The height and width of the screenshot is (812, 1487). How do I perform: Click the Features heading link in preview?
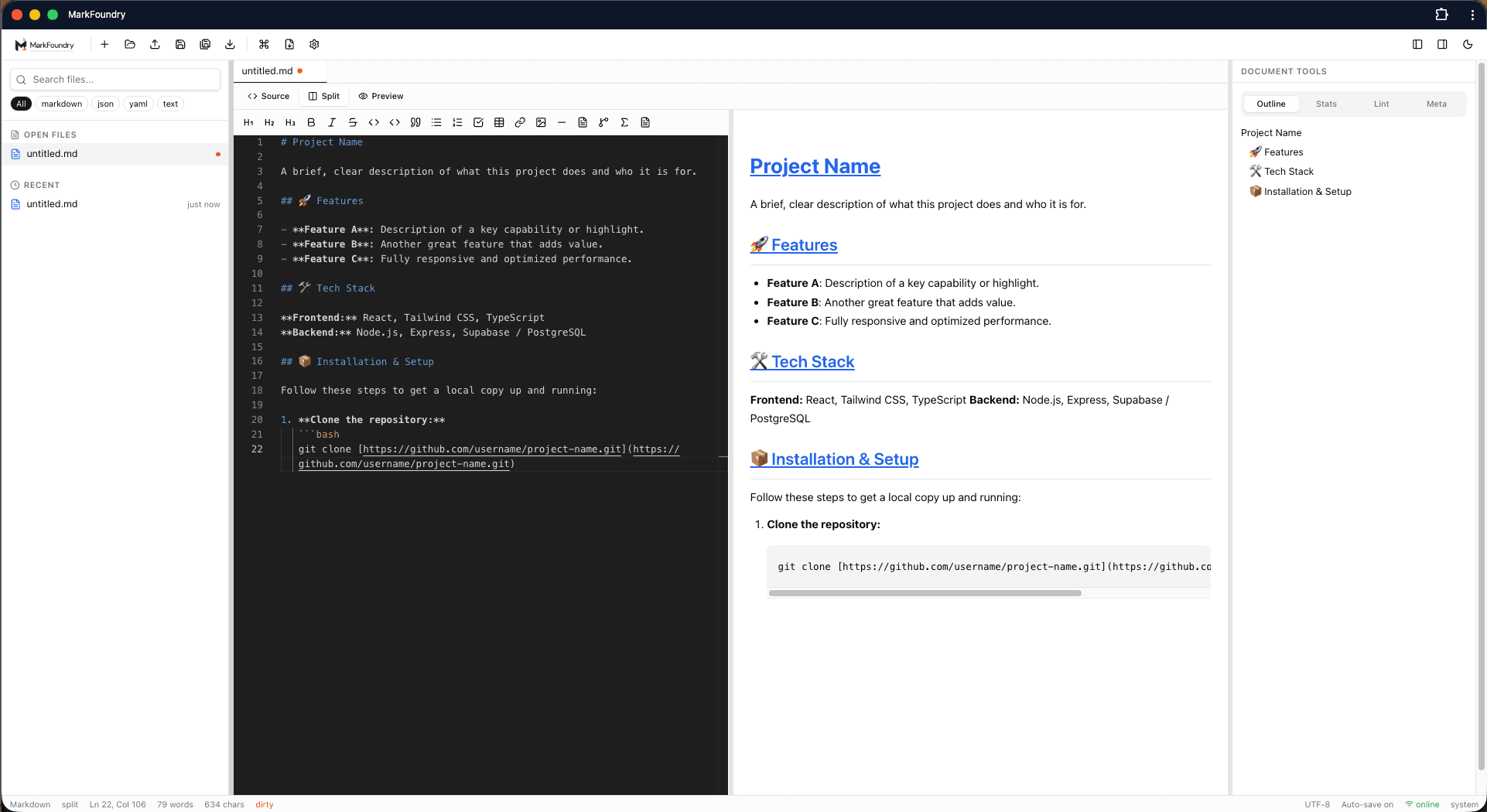pyautogui.click(x=794, y=245)
